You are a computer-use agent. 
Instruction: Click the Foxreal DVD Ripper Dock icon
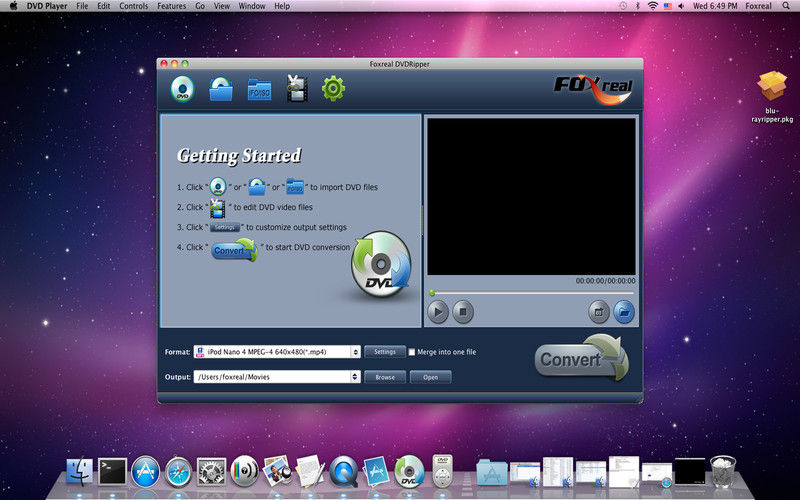coord(409,471)
